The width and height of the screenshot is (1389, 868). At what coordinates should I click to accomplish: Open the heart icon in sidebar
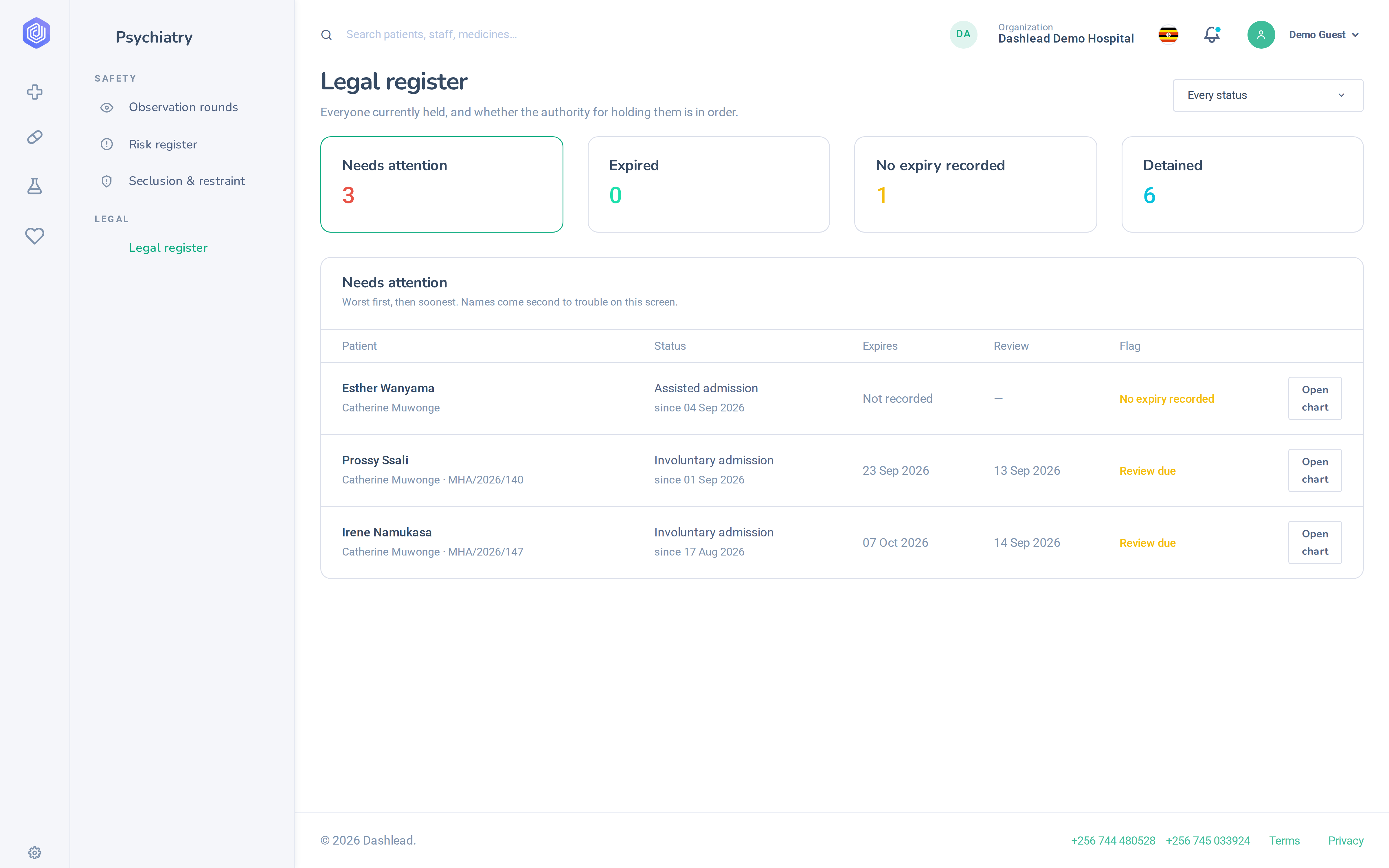pos(35,235)
